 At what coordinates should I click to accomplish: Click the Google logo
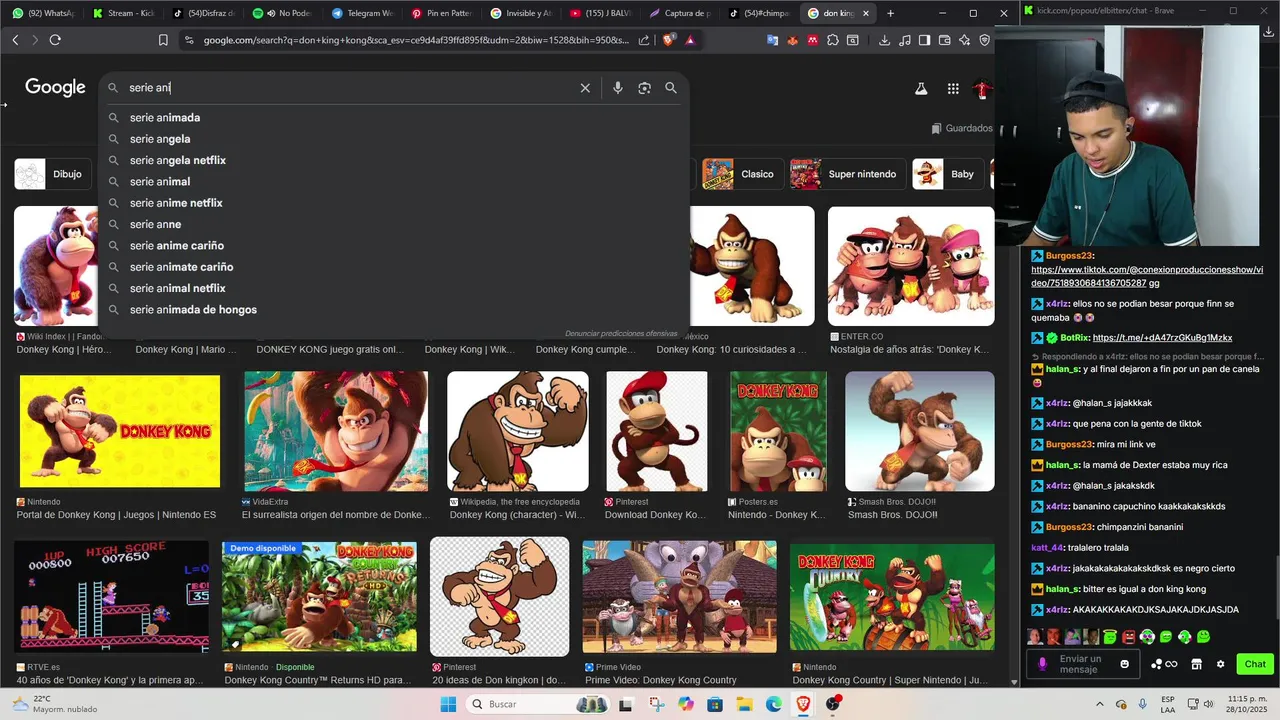[x=55, y=88]
